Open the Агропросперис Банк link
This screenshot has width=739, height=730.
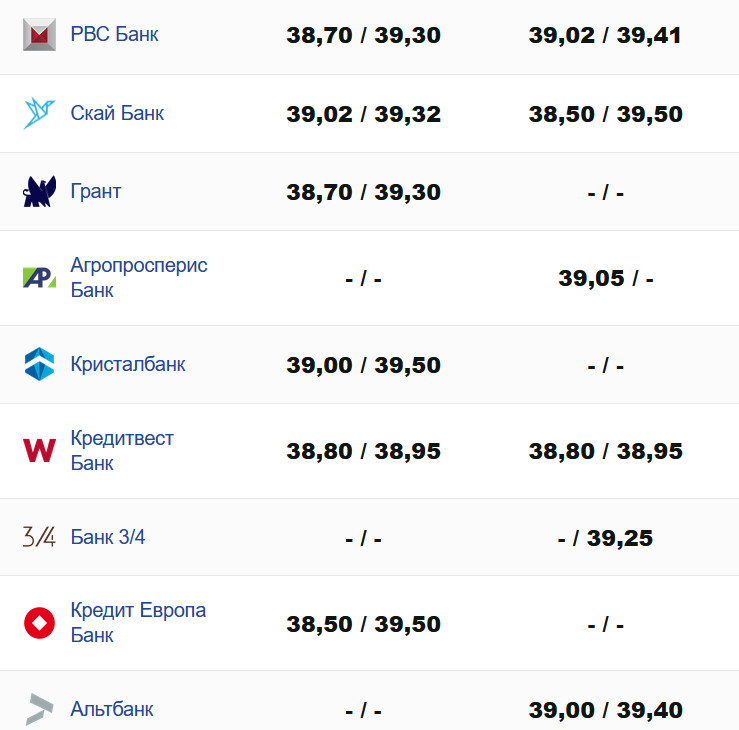click(x=139, y=277)
